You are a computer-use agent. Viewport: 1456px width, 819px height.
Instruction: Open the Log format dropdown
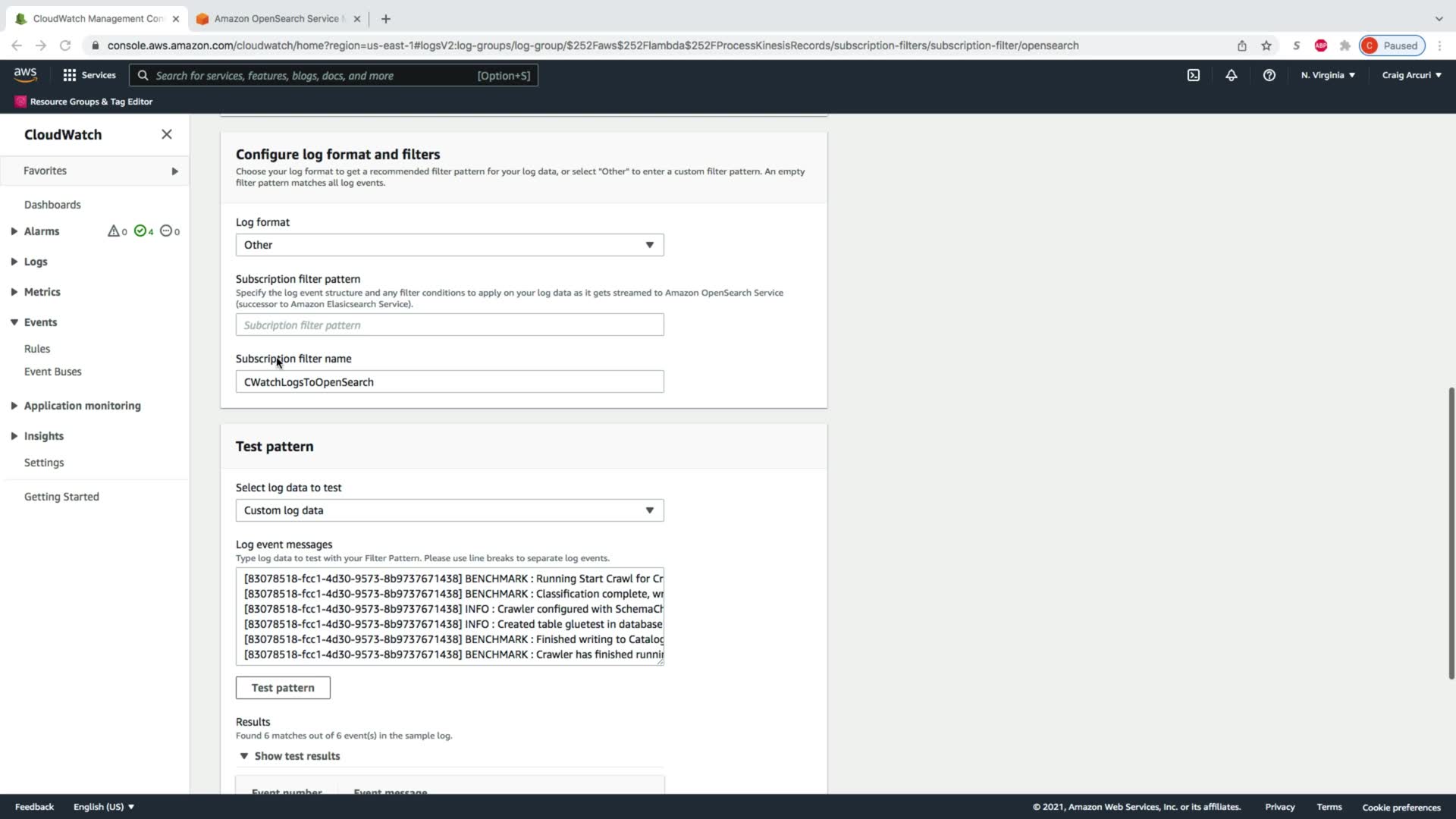click(x=449, y=245)
